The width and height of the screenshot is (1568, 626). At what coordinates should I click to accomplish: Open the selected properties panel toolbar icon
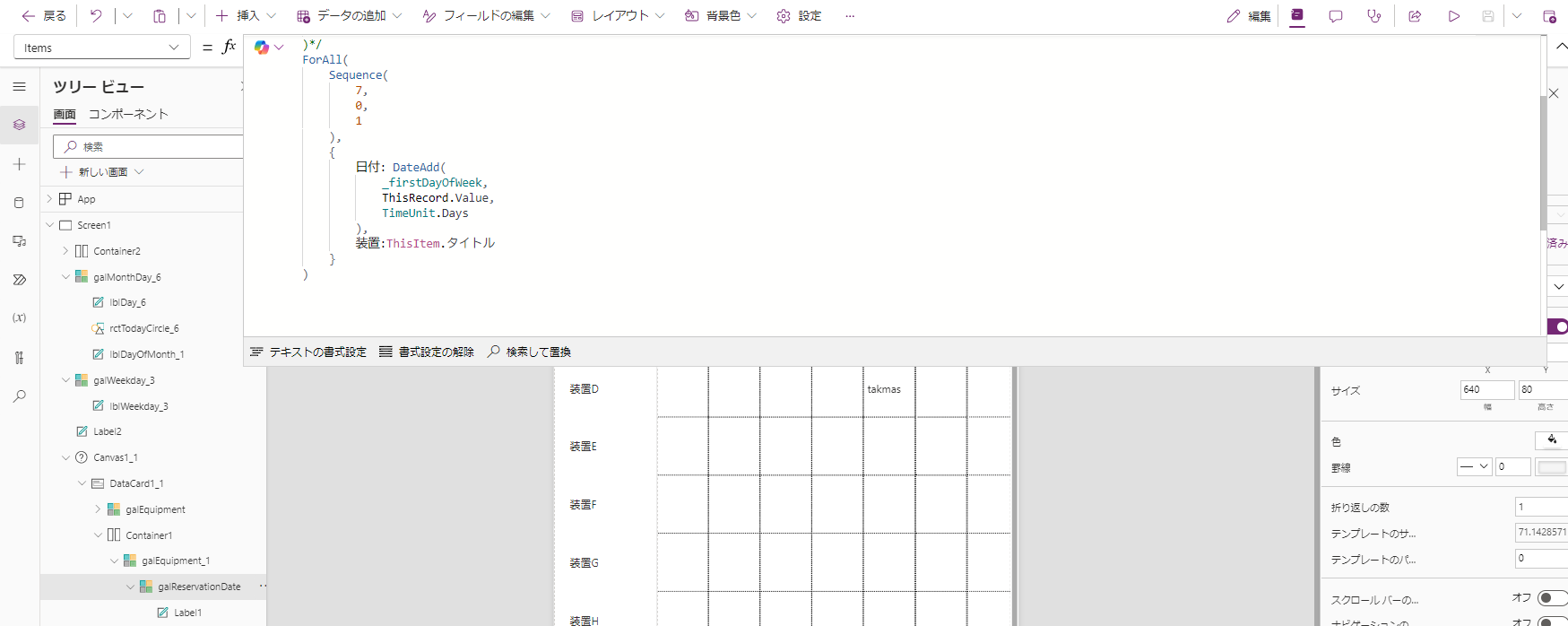tap(1297, 15)
